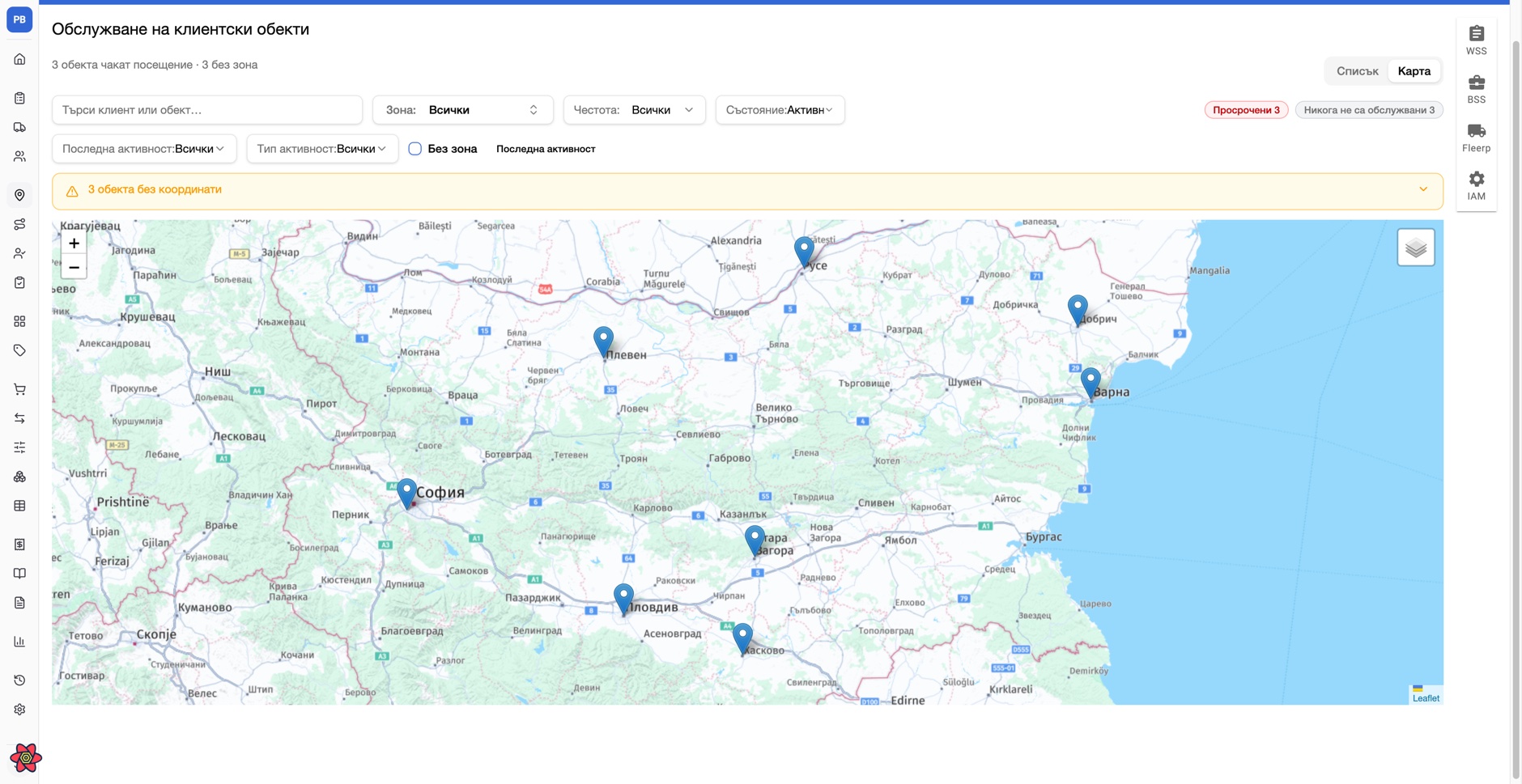Open the Зона dropdown

coord(463,110)
